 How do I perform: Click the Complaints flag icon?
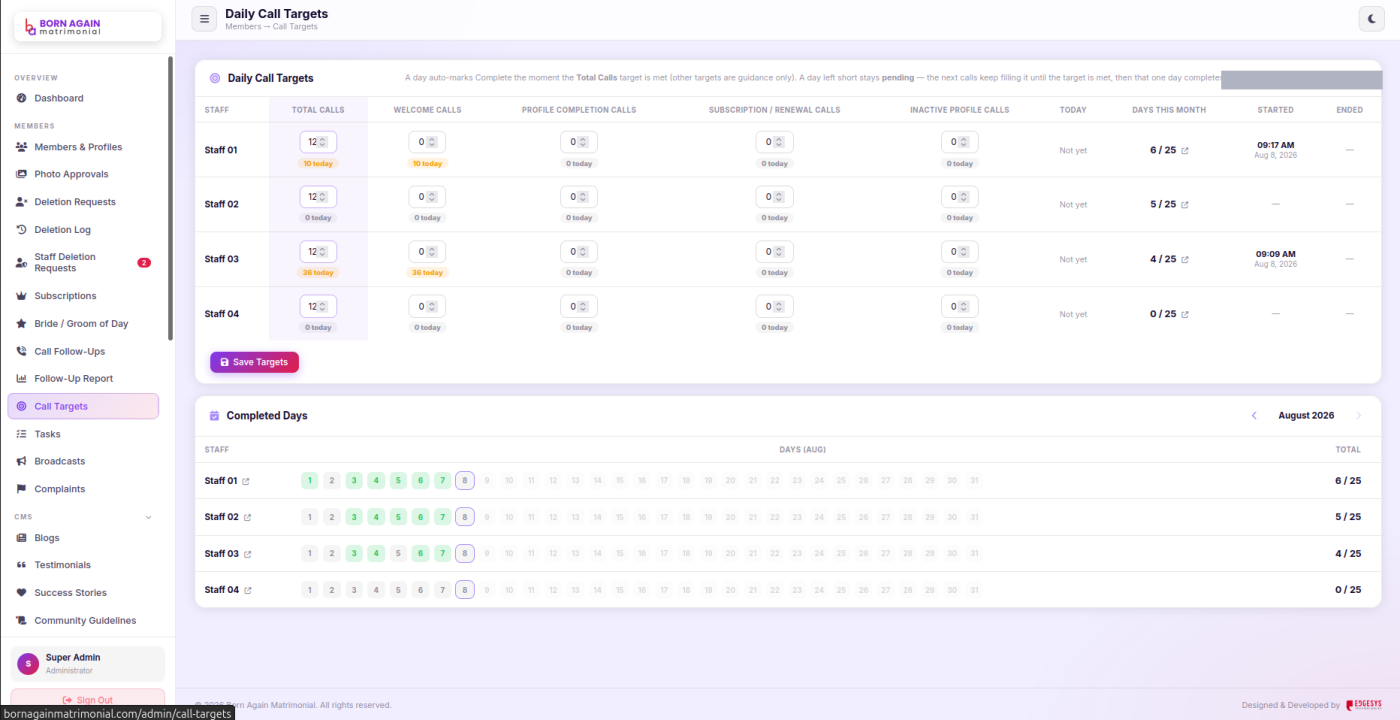point(22,489)
